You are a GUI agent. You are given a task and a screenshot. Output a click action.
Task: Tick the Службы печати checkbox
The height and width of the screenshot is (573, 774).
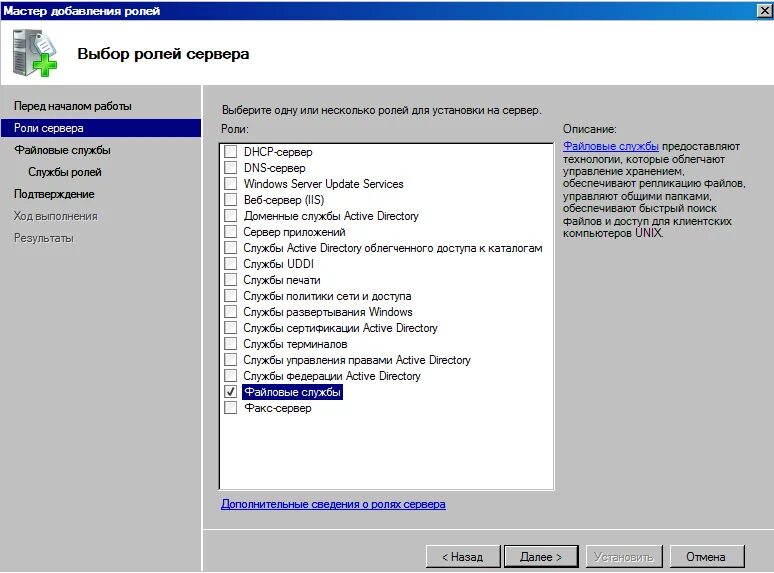(231, 280)
